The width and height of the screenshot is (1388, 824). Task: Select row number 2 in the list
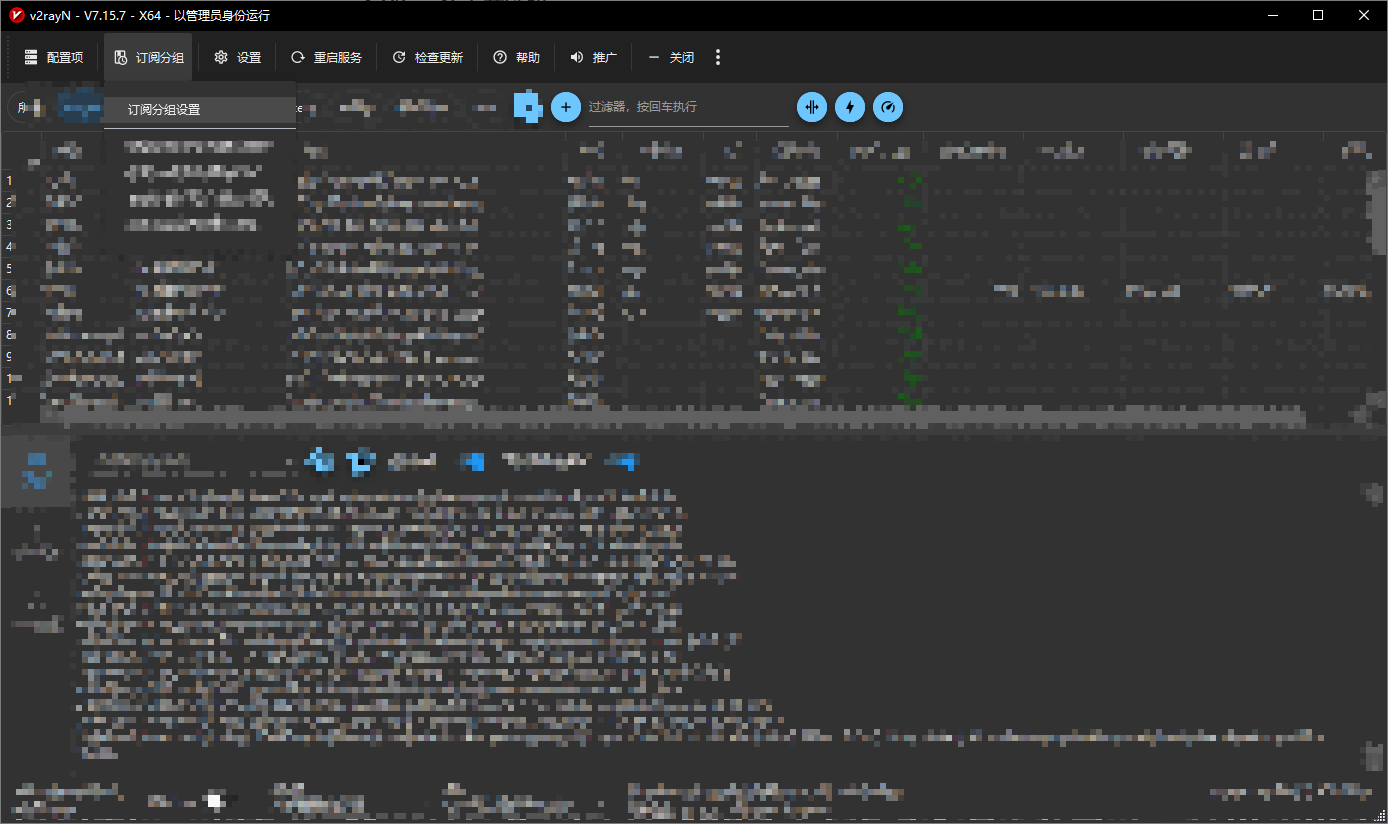(x=10, y=202)
